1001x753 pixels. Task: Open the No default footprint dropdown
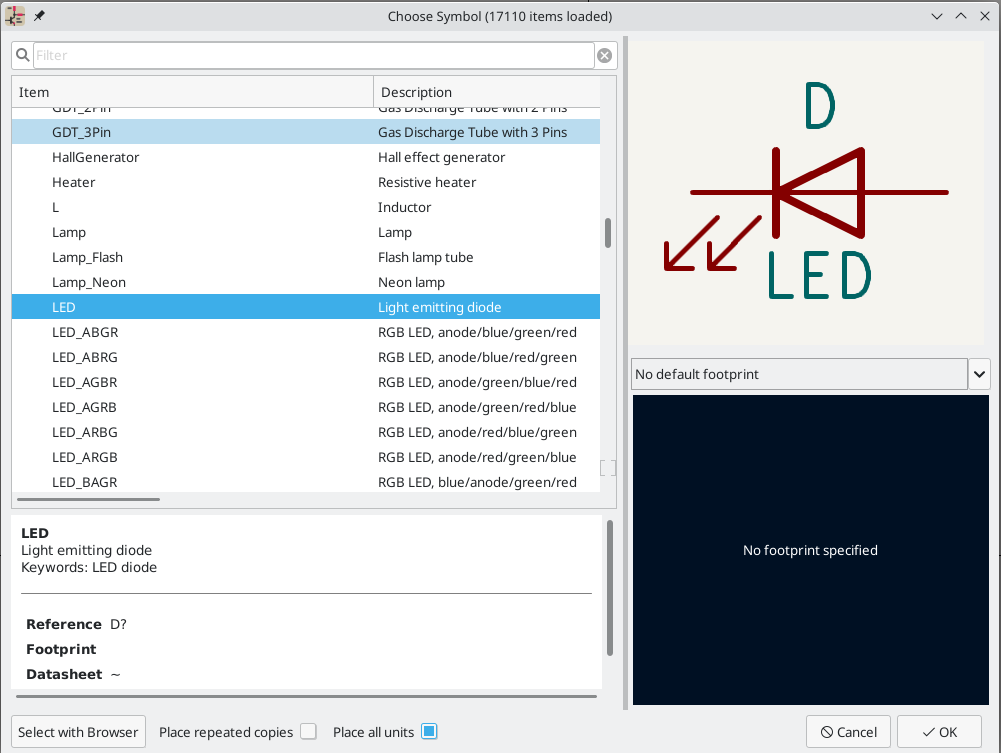click(979, 374)
